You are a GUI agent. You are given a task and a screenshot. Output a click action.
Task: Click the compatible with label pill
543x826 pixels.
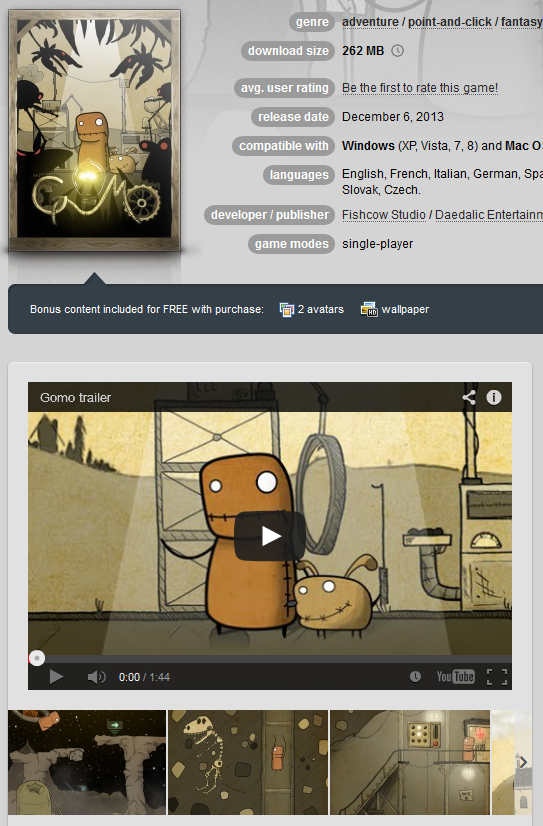283,145
